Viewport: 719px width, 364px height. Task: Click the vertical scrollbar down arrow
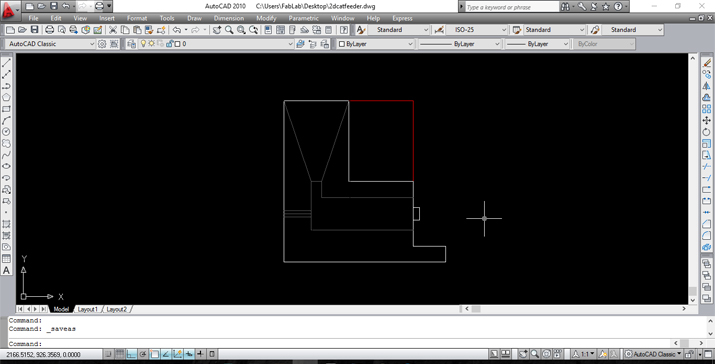coord(693,300)
